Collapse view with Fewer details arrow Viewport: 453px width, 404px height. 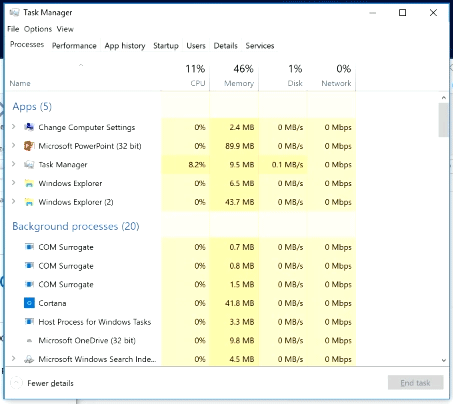pos(16,383)
